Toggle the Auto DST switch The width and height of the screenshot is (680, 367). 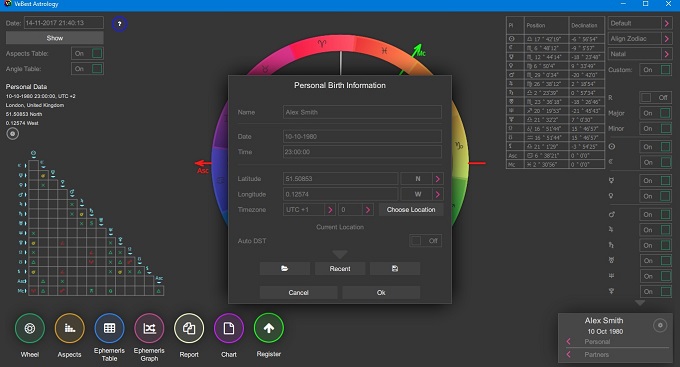(425, 241)
